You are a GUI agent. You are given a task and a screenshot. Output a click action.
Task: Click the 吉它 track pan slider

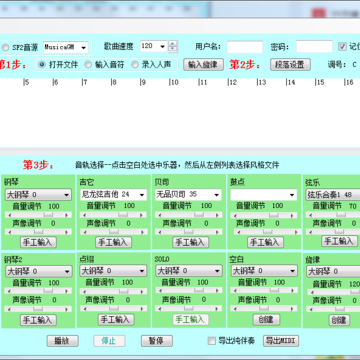[x=113, y=232]
